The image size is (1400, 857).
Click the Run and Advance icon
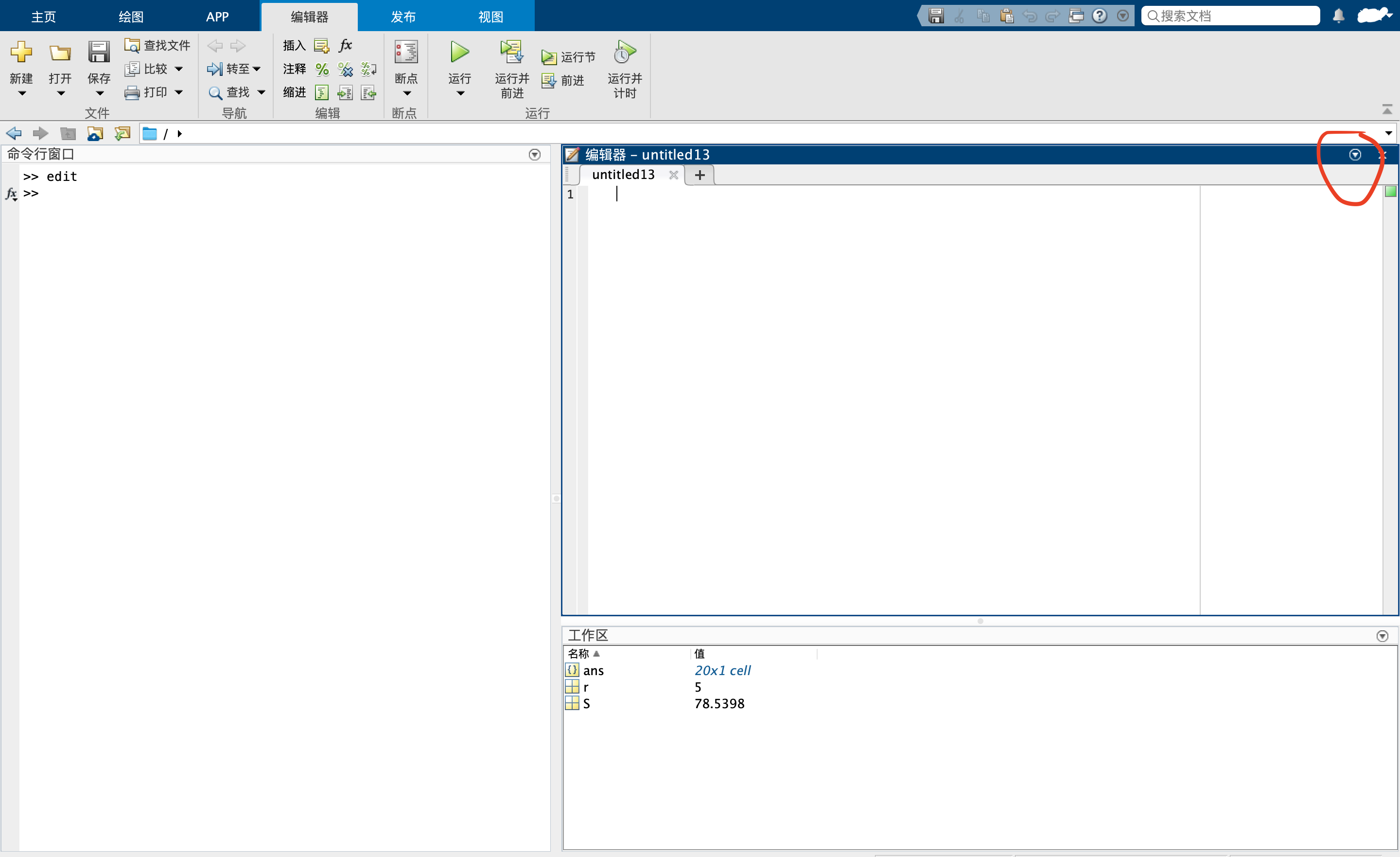coord(511,53)
